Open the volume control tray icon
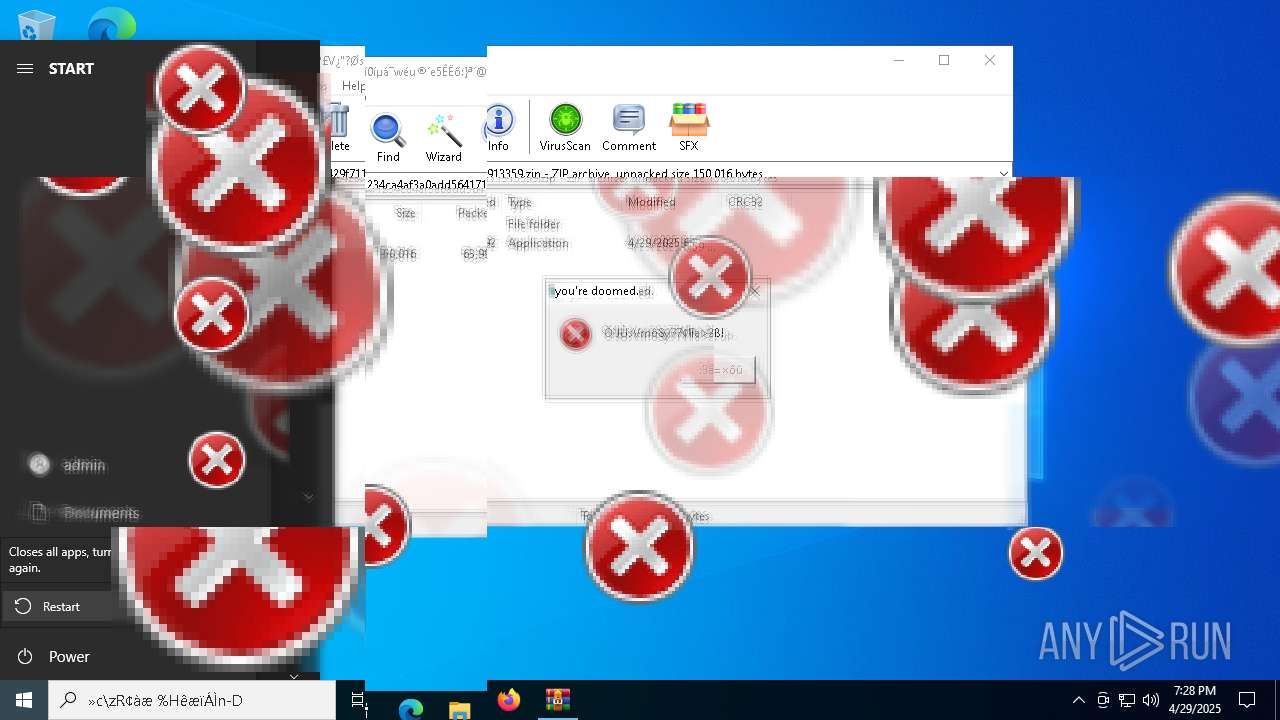The image size is (1280, 720). pos(1150,700)
